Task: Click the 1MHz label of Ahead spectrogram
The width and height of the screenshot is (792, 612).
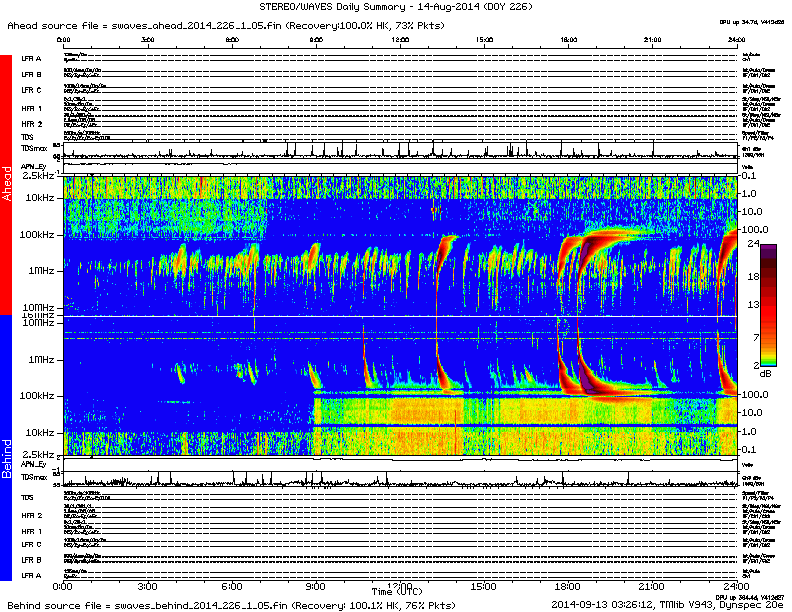Action: [41, 271]
